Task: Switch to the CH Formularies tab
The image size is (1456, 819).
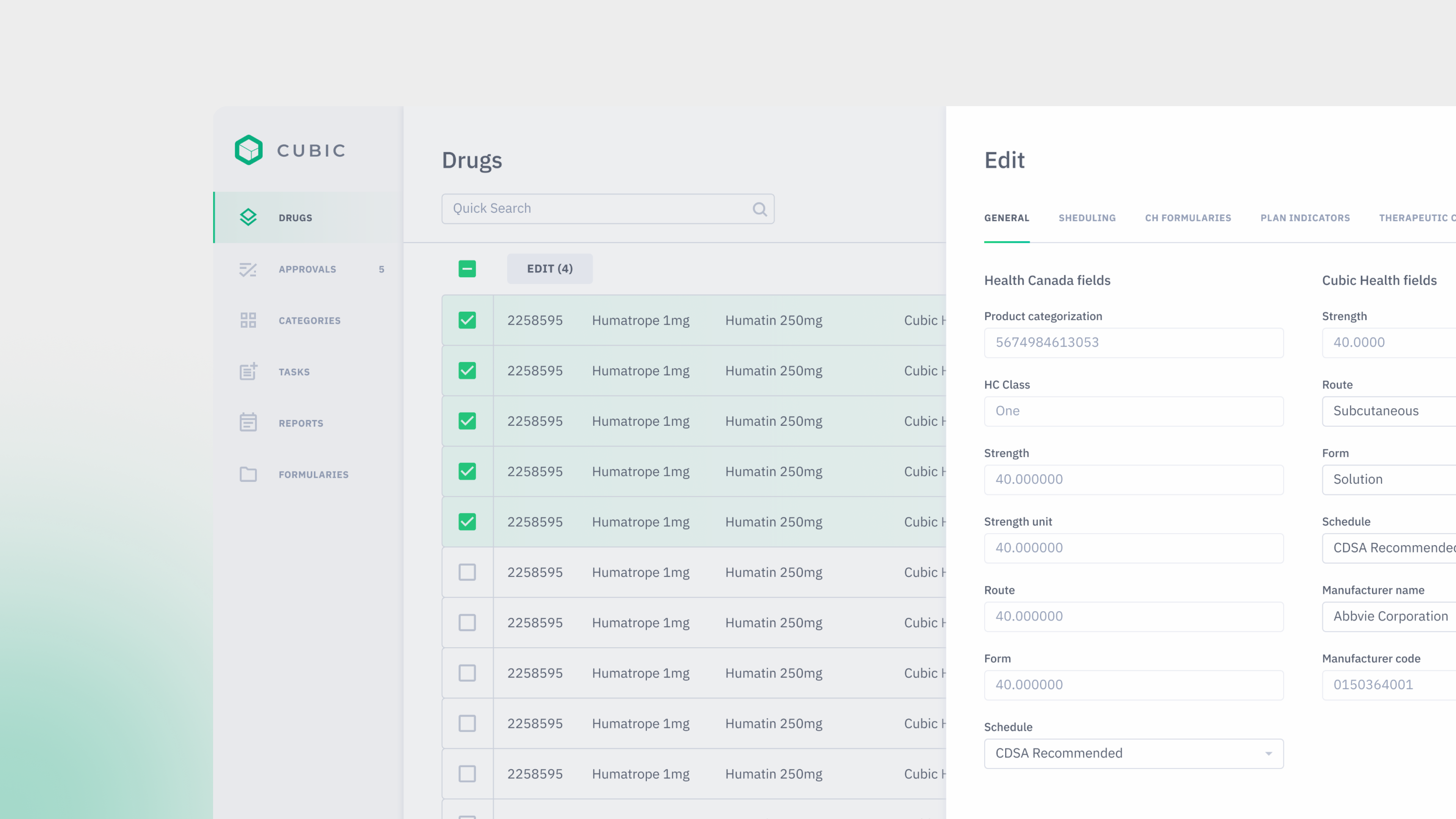Action: [x=1188, y=218]
